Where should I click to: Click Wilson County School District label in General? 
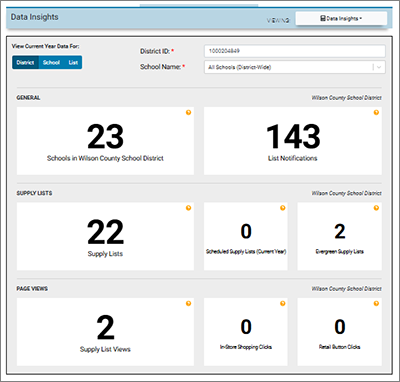(347, 98)
